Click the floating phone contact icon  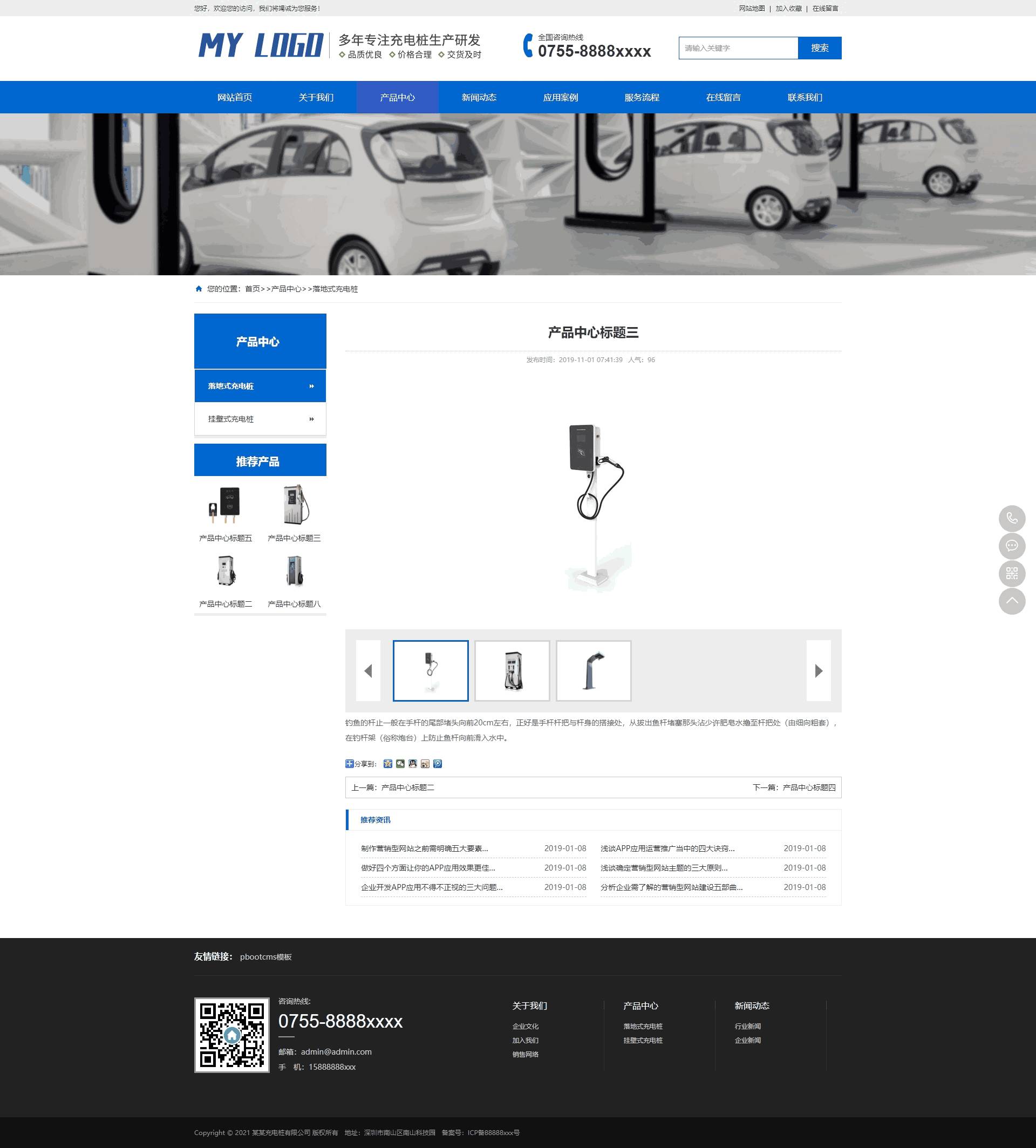click(1012, 518)
